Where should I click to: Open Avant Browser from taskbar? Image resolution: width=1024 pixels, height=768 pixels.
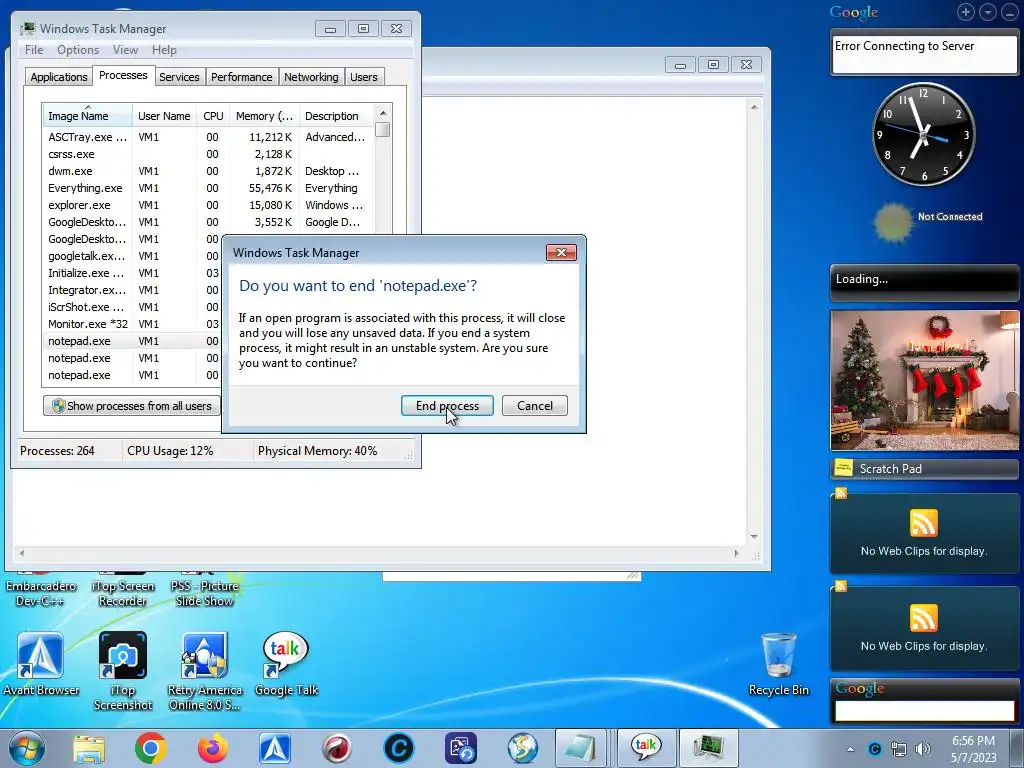(275, 748)
